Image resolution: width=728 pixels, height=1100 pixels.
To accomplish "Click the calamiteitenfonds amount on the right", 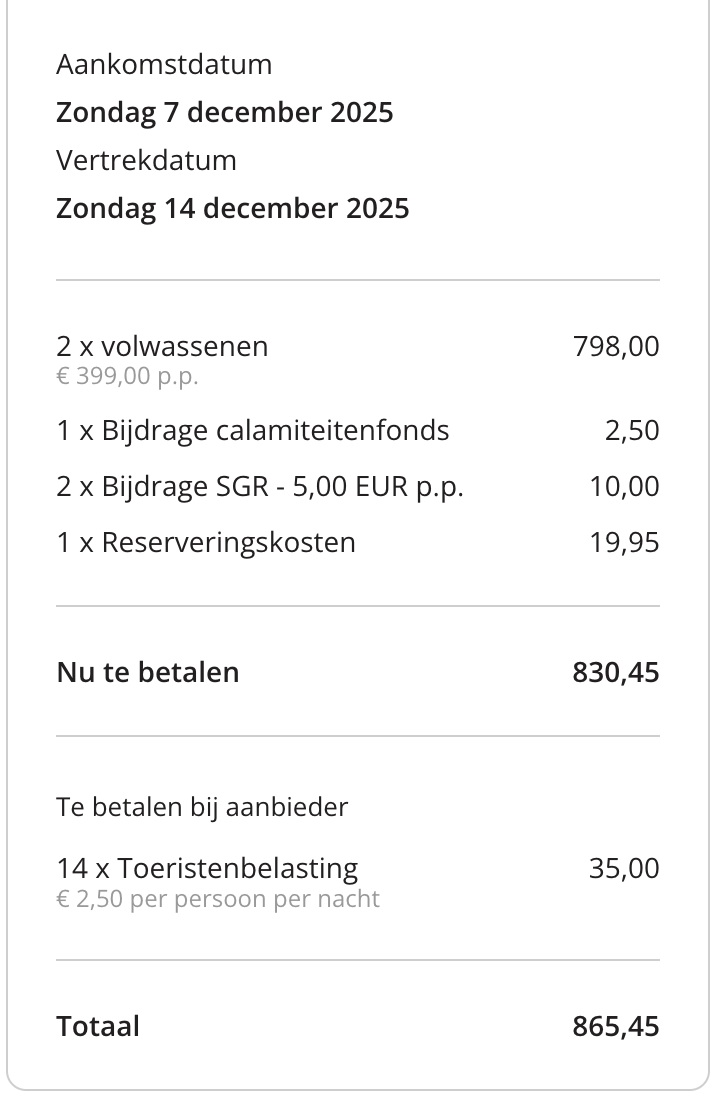I will [x=632, y=430].
